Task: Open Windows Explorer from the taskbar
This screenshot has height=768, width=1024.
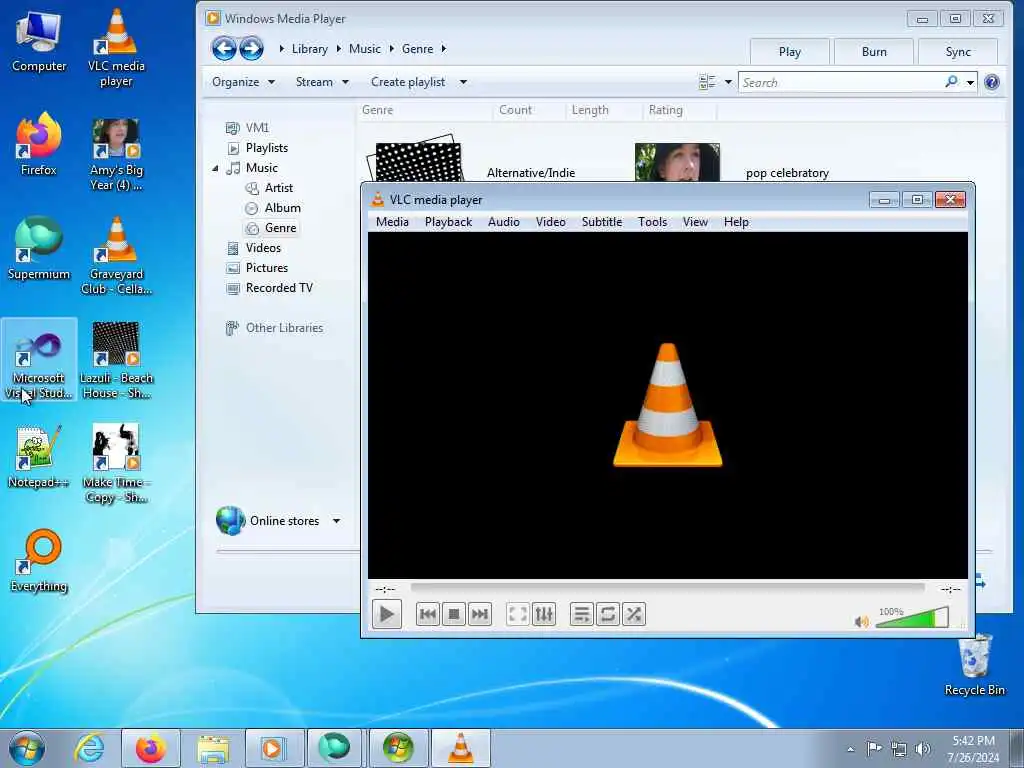Action: tap(213, 748)
